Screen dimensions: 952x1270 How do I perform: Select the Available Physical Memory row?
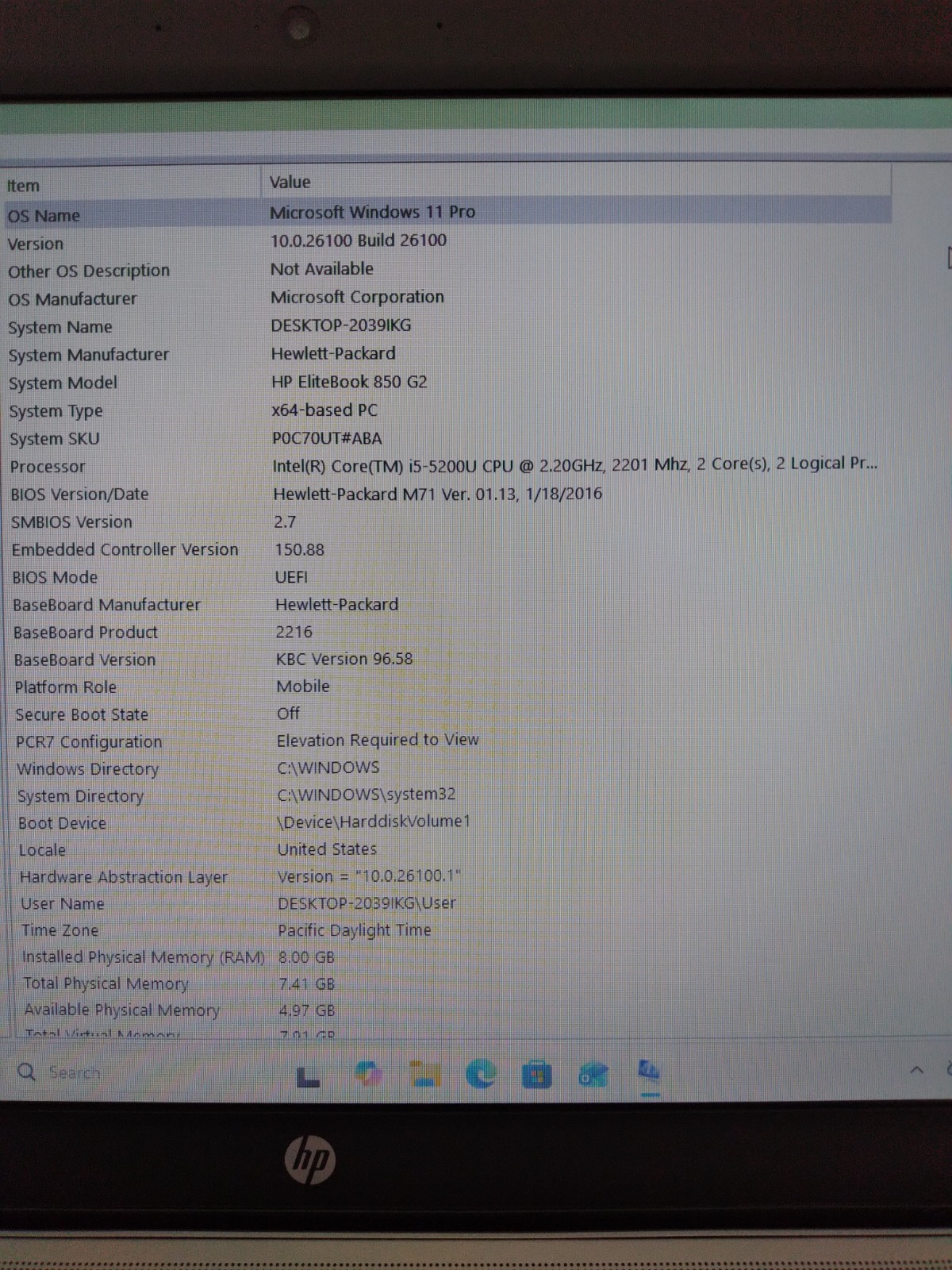[446, 1010]
